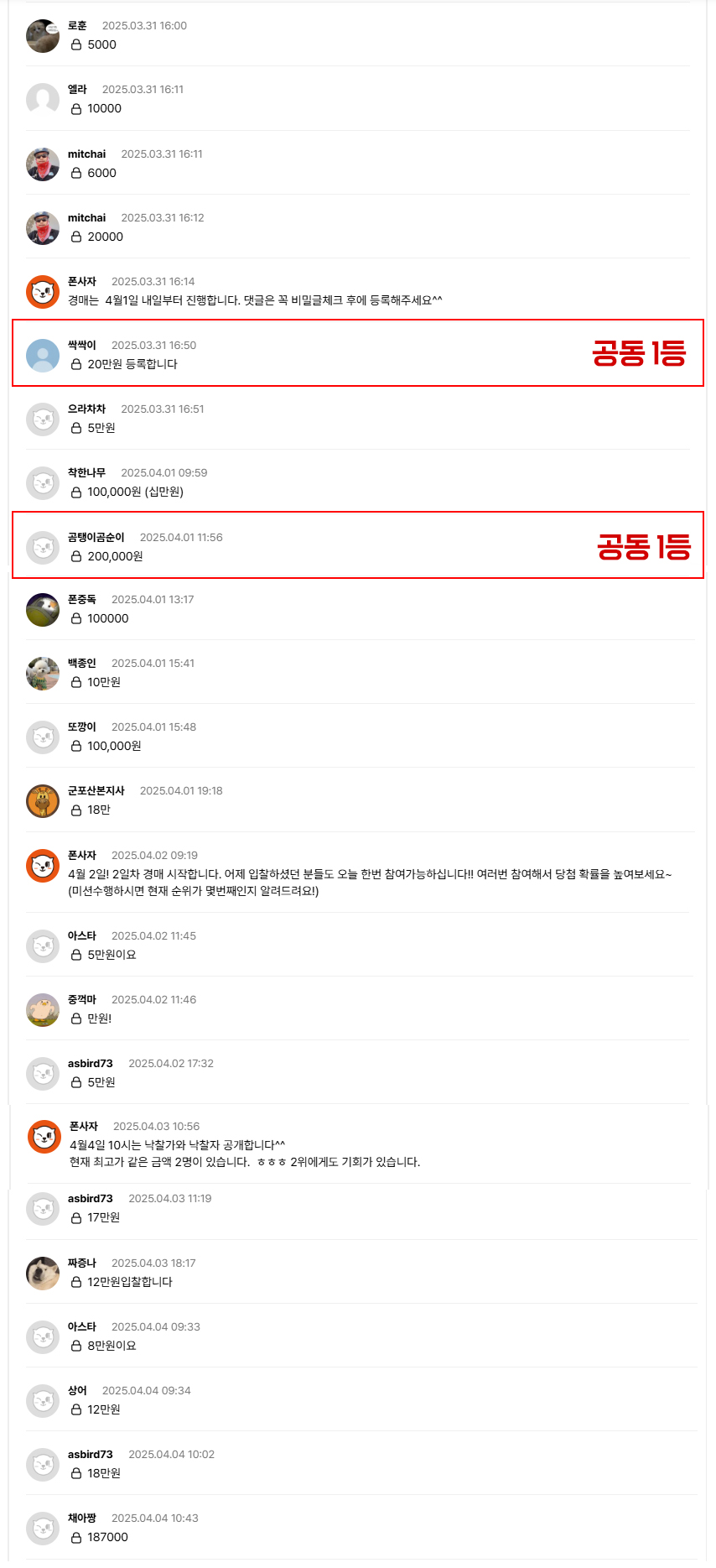Click the lock icon beside 200,000원
This screenshot has height=1568, width=716.
(x=76, y=557)
